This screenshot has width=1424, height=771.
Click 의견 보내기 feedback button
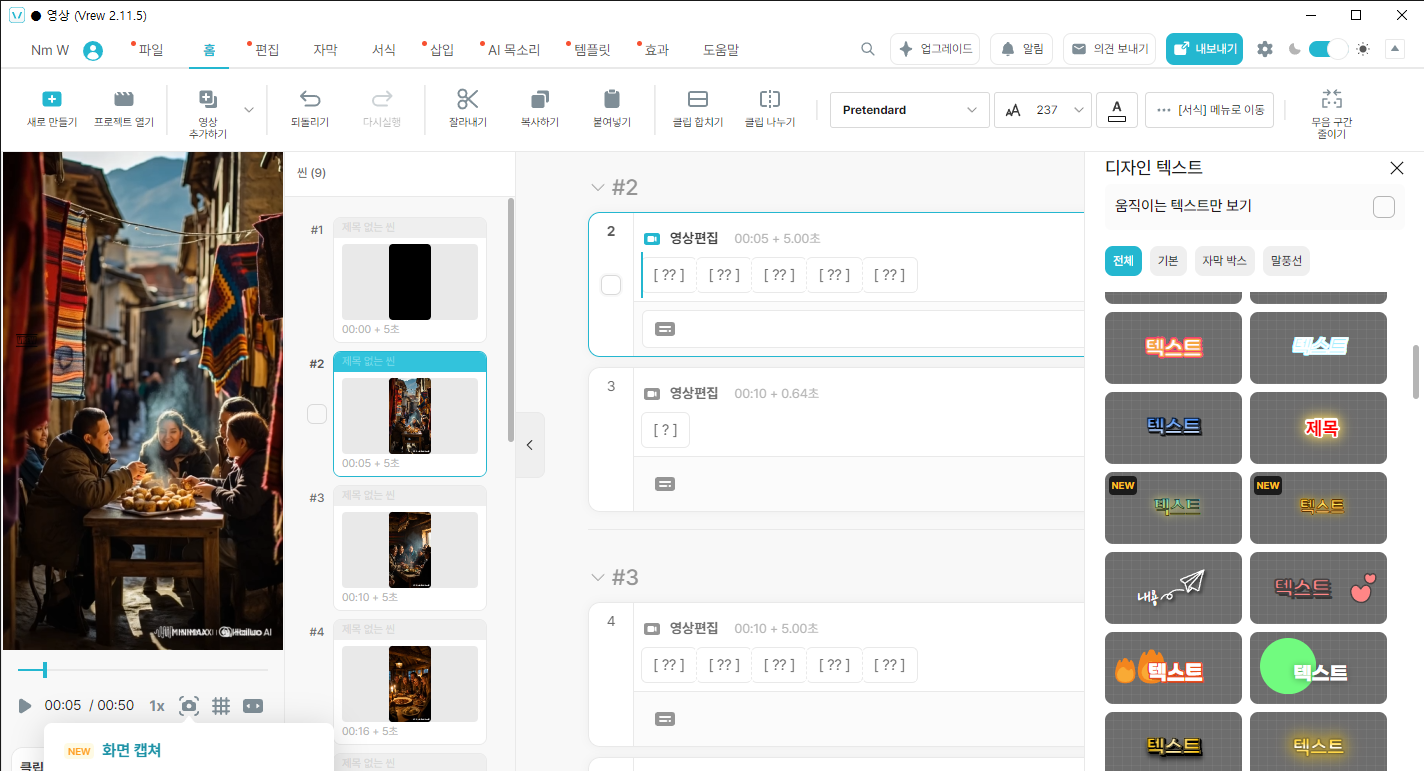click(1111, 49)
